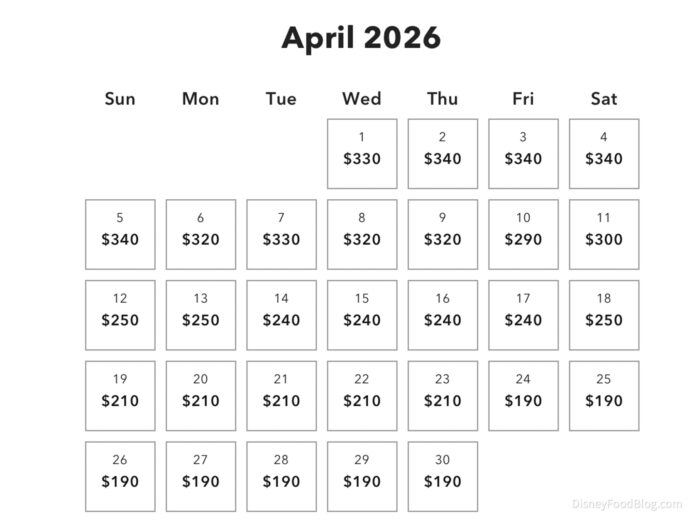Click the Sat column header
This screenshot has height=529, width=700.
point(603,98)
